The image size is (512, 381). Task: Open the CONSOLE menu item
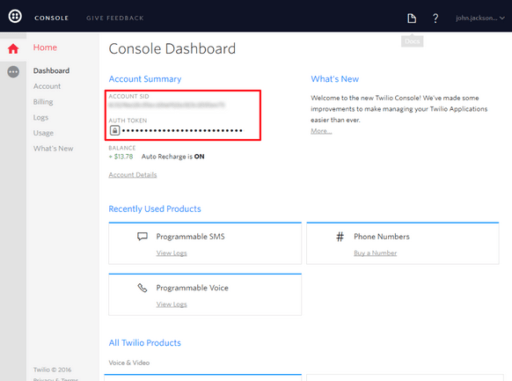tap(51, 18)
